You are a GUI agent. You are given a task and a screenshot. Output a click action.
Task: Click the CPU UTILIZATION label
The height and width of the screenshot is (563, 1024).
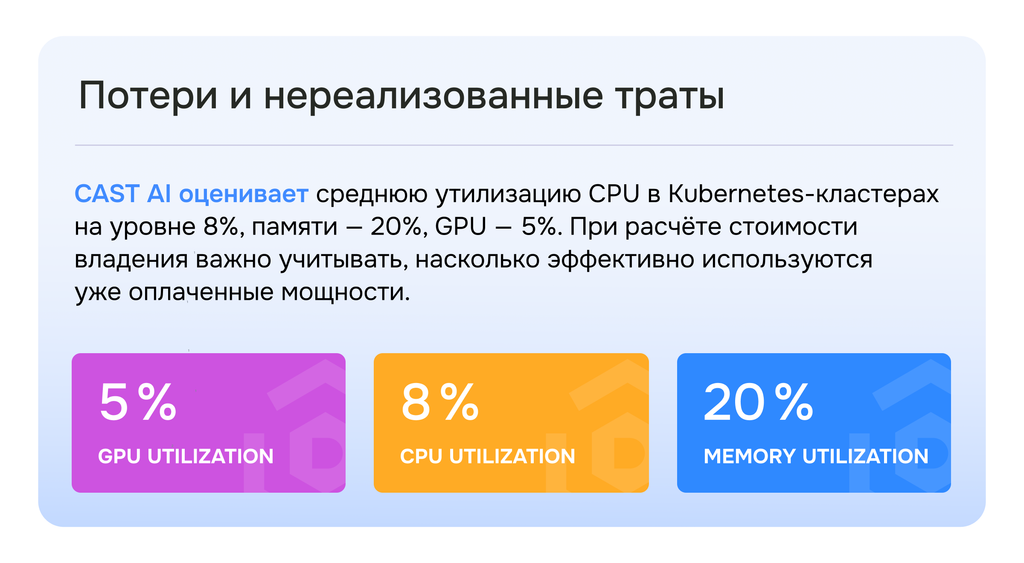[x=487, y=457]
